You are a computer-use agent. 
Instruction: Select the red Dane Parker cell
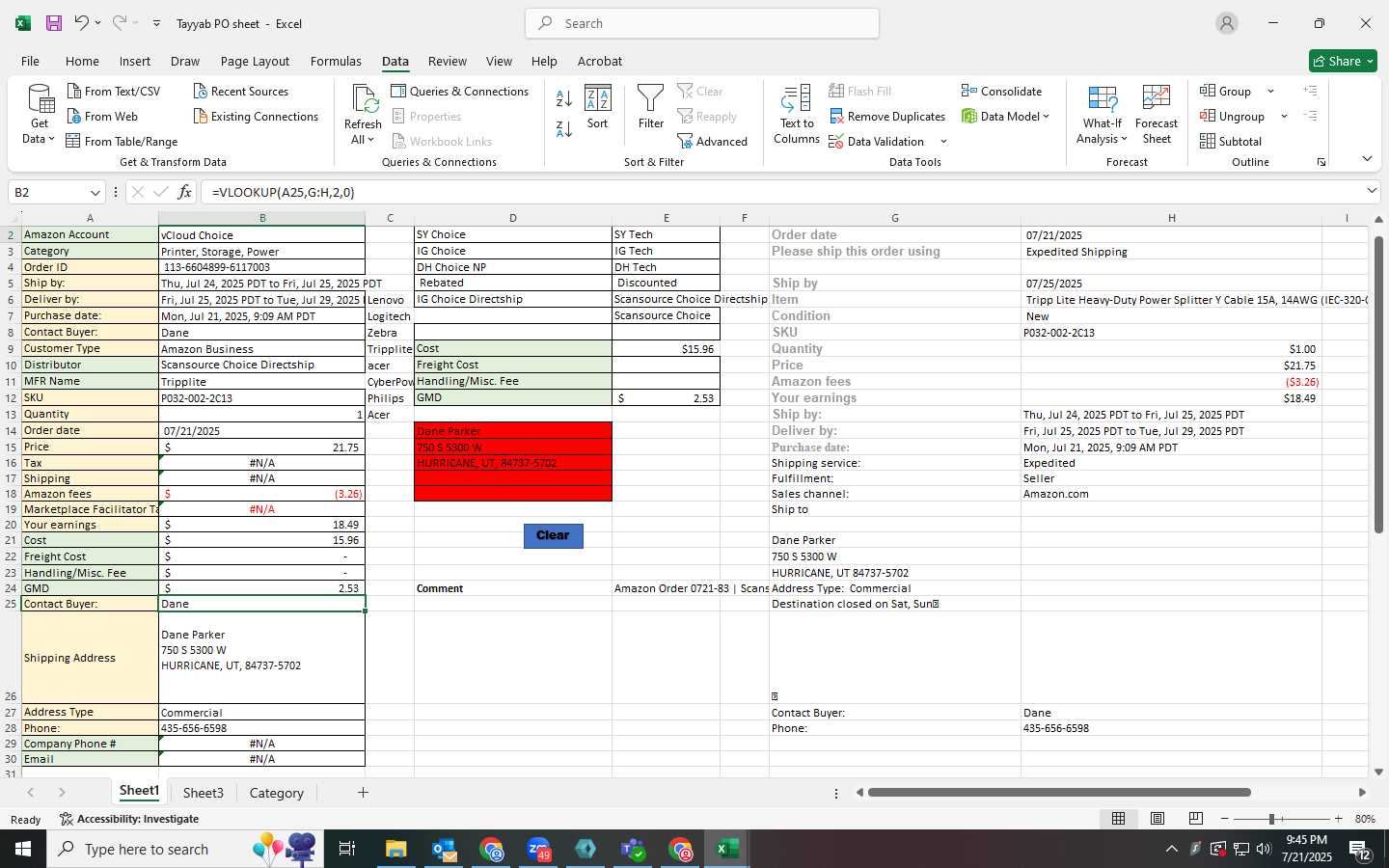click(513, 431)
